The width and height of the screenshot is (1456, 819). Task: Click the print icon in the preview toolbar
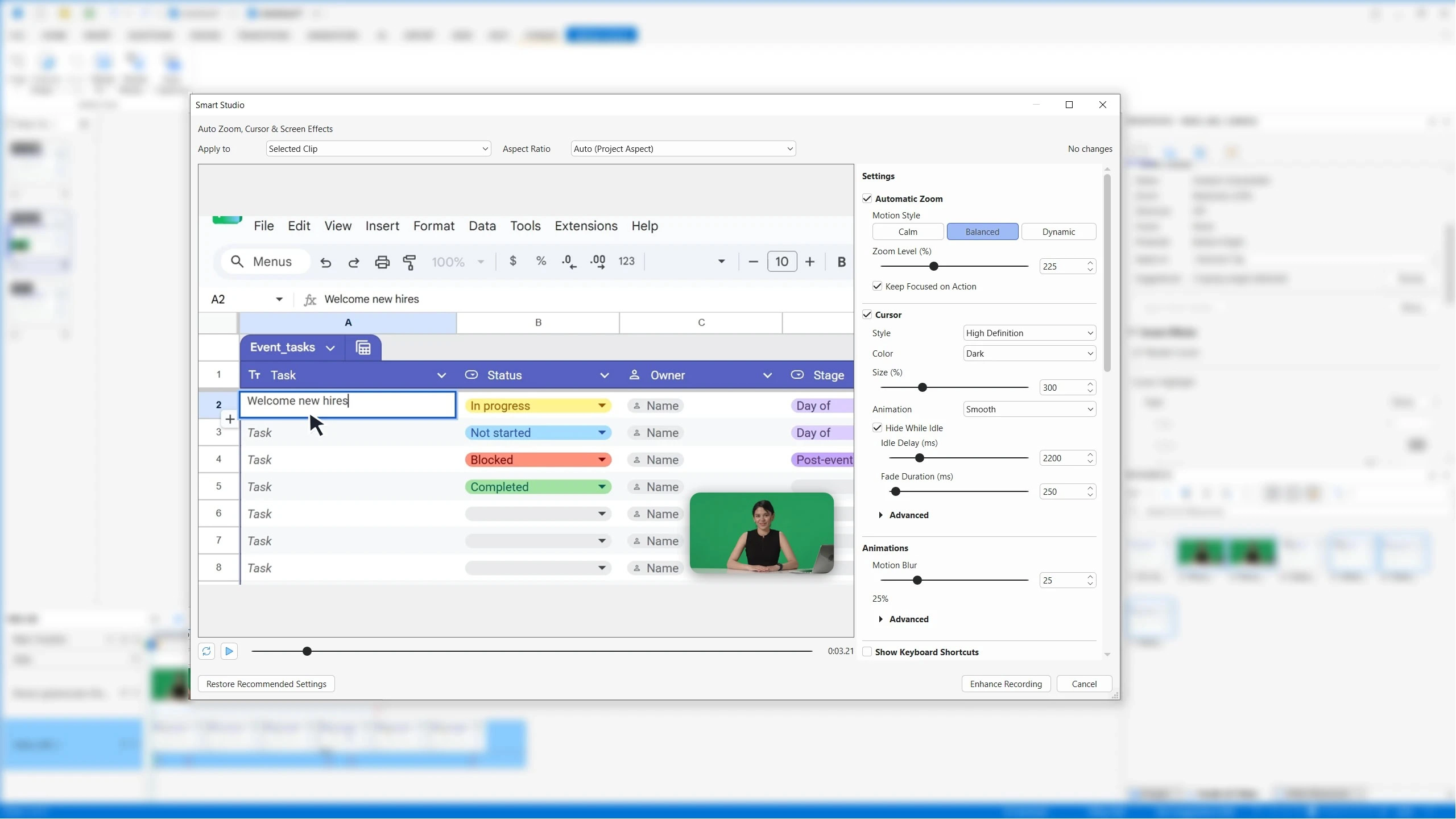point(382,262)
